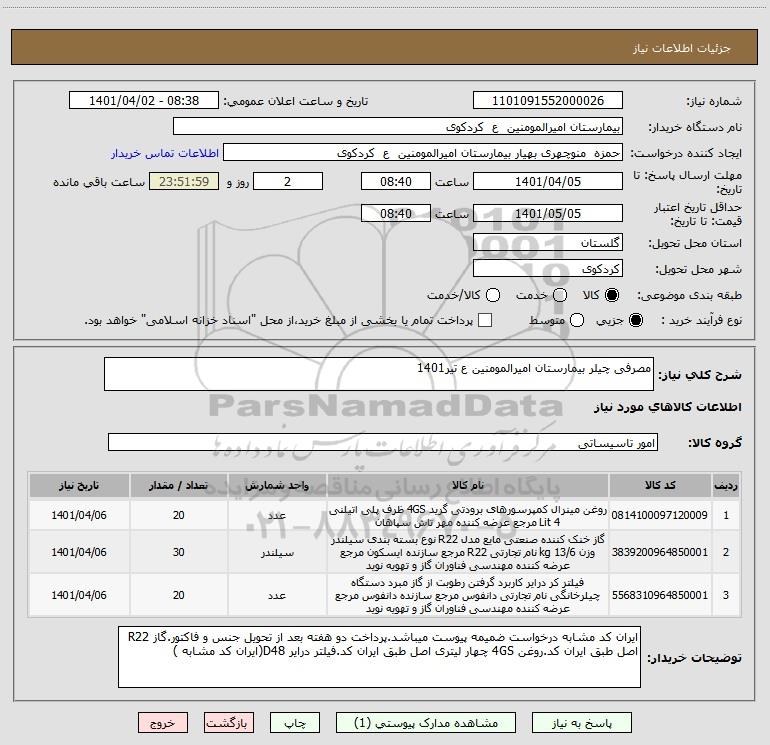
Task: Click the need date cell in row 3
Action: click(79, 595)
